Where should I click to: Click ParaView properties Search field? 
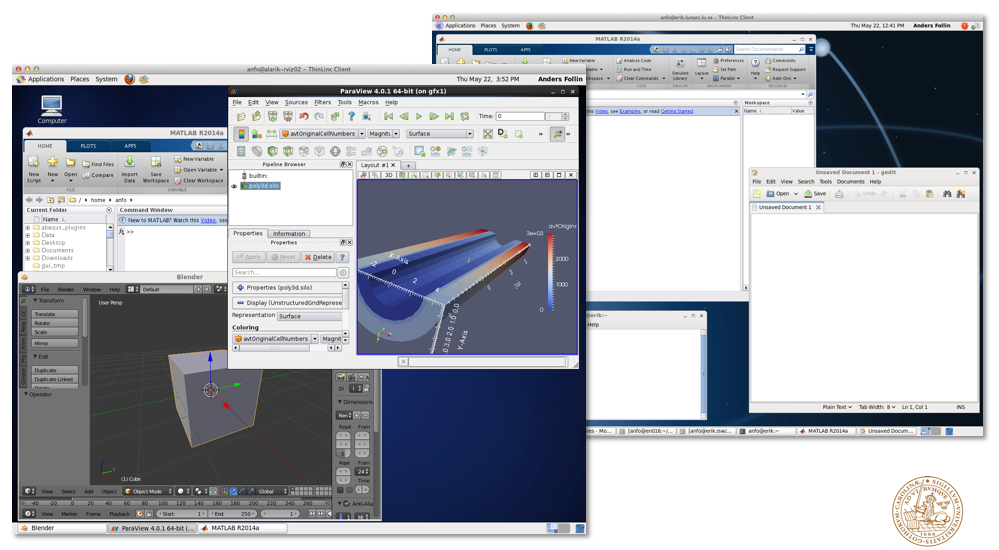pyautogui.click(x=284, y=272)
